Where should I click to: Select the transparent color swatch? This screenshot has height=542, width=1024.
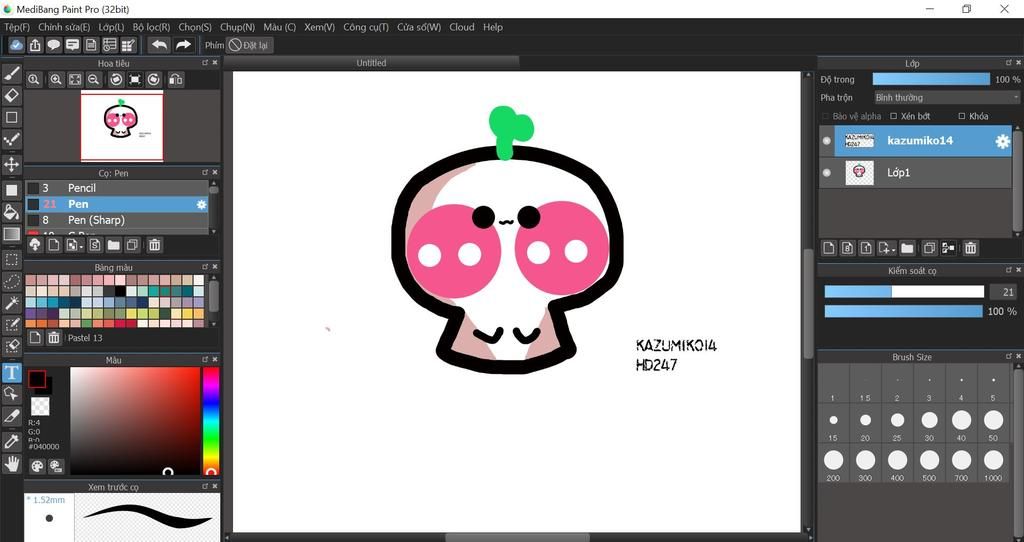click(40, 406)
